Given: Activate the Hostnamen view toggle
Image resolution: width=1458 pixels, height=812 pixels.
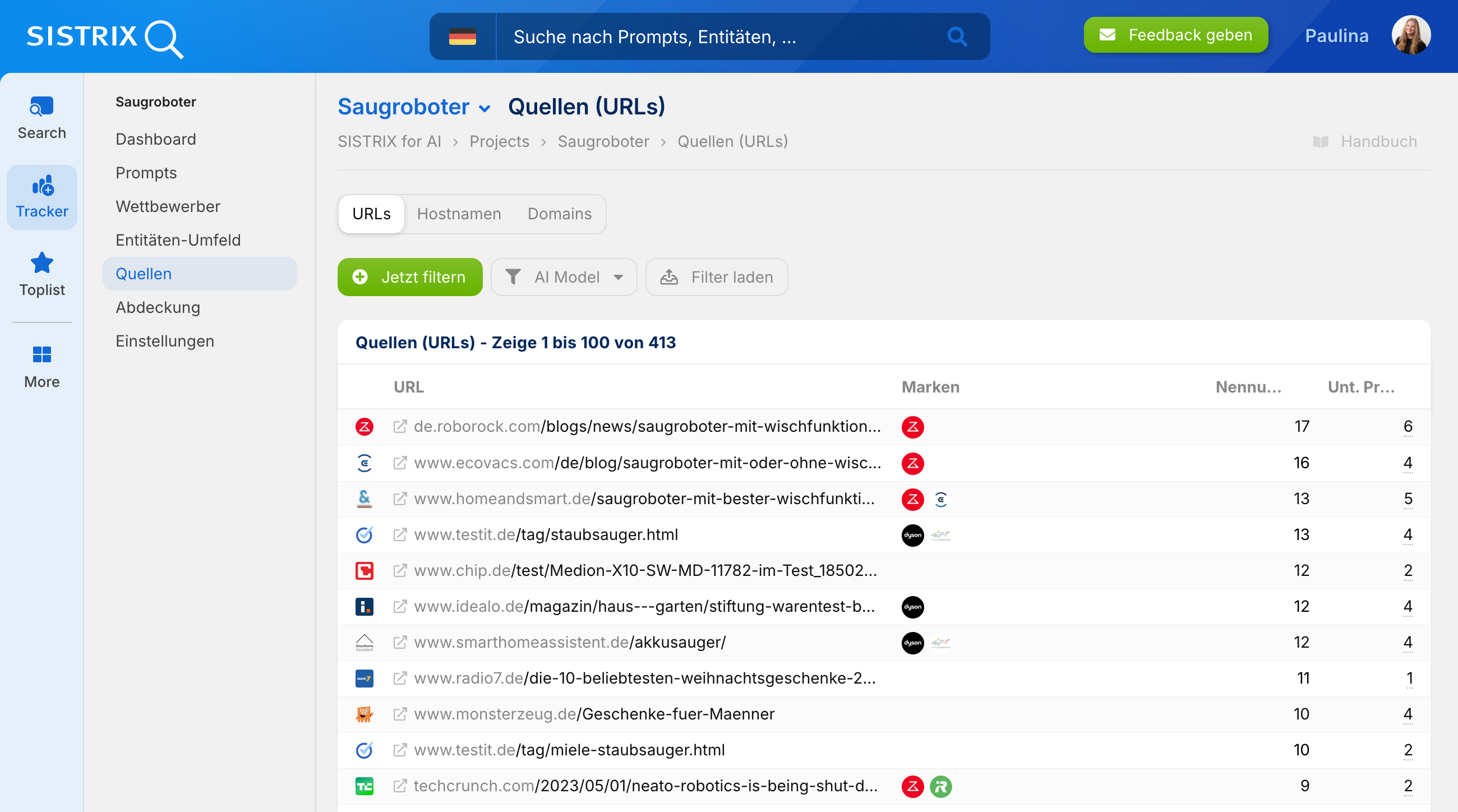Looking at the screenshot, I should click(x=459, y=214).
